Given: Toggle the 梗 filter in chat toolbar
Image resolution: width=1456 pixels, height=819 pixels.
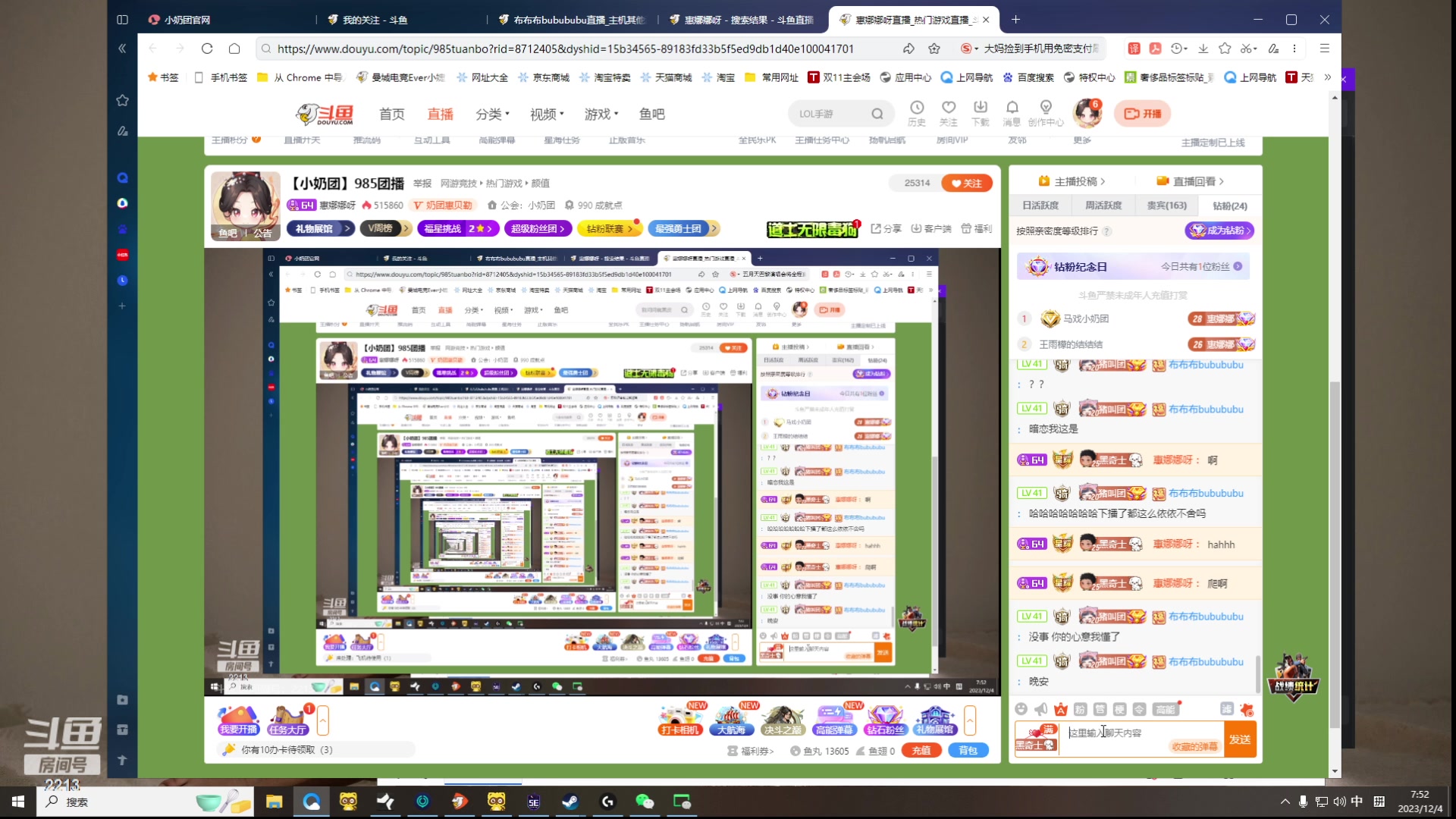Looking at the screenshot, I should [x=1119, y=709].
